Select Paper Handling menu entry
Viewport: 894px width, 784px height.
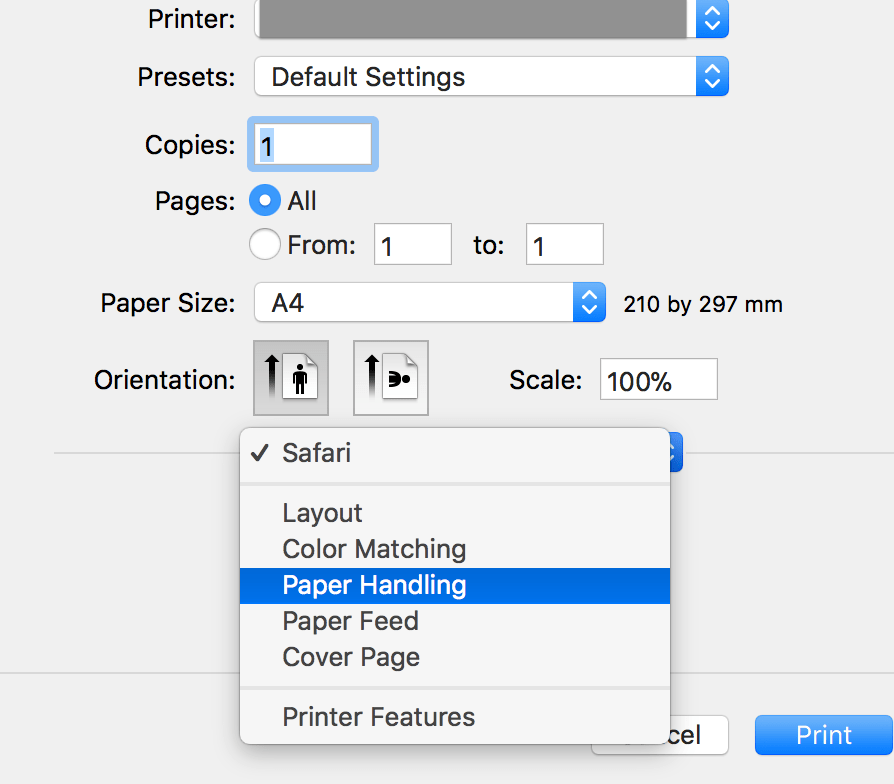[x=374, y=585]
